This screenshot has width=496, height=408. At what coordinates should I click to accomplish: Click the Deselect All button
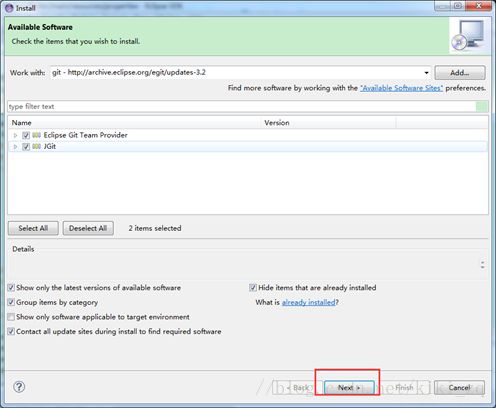88,228
